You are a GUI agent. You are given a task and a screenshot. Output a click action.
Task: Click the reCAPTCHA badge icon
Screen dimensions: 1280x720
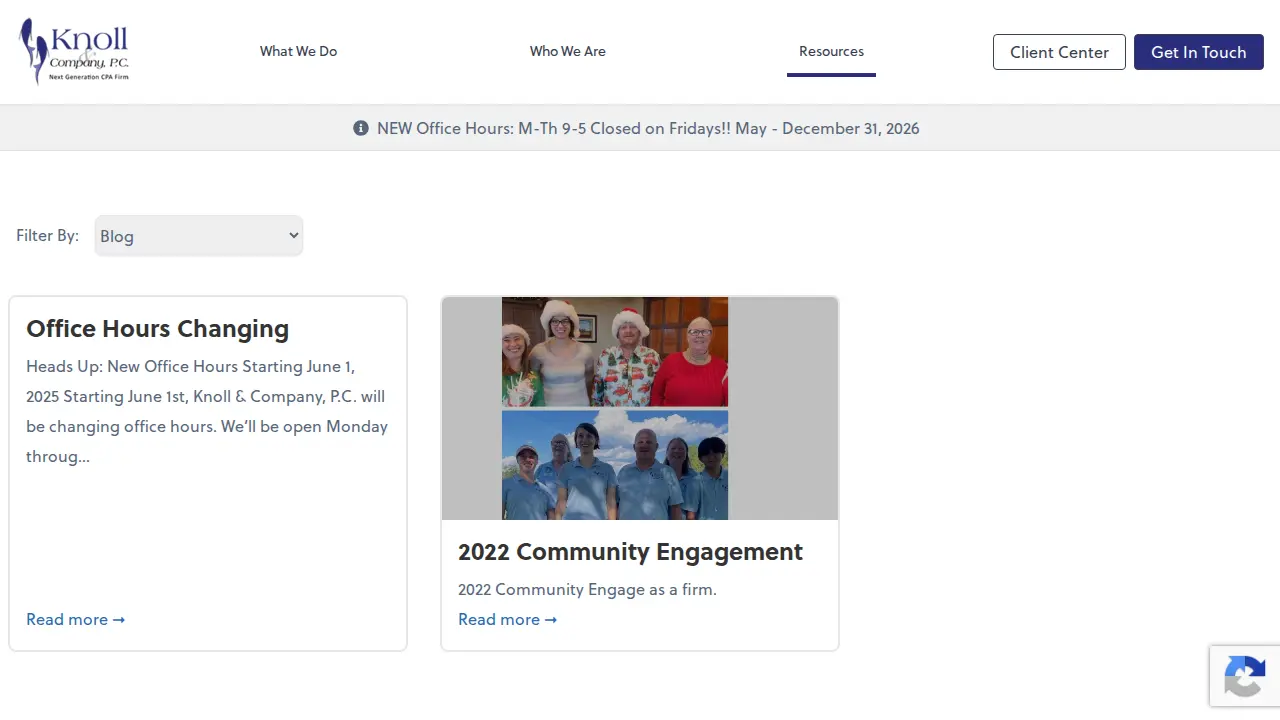coord(1245,676)
